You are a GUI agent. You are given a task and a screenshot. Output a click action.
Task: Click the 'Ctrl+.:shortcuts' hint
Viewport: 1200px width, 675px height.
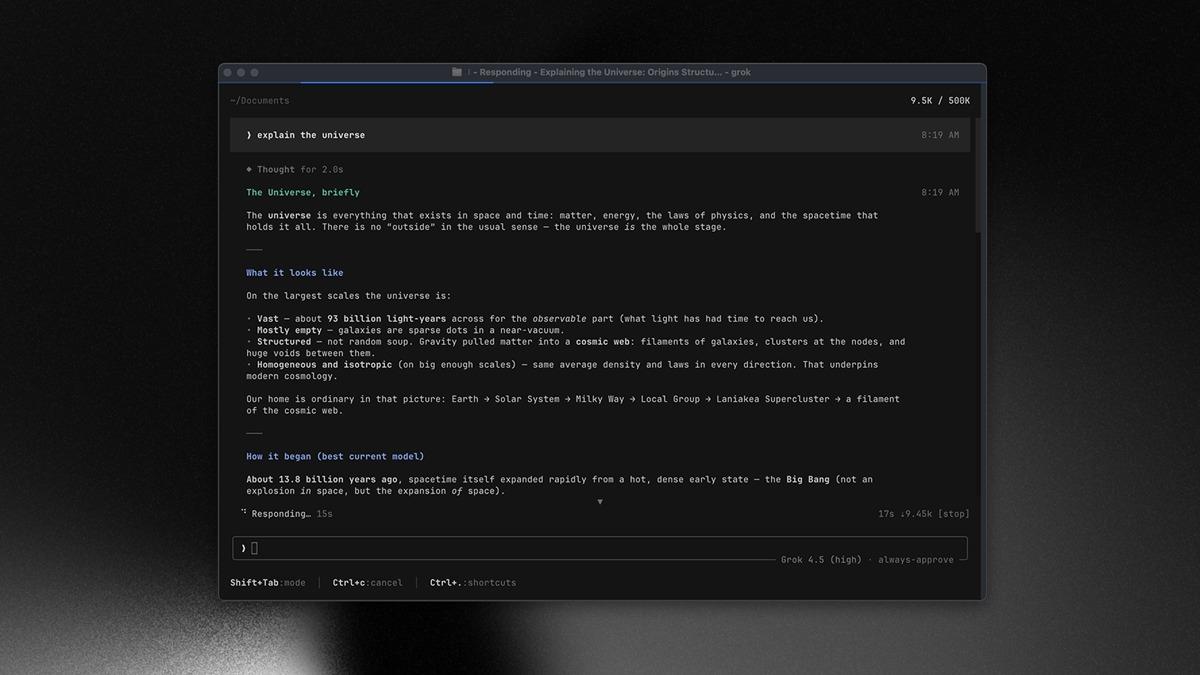pos(473,583)
